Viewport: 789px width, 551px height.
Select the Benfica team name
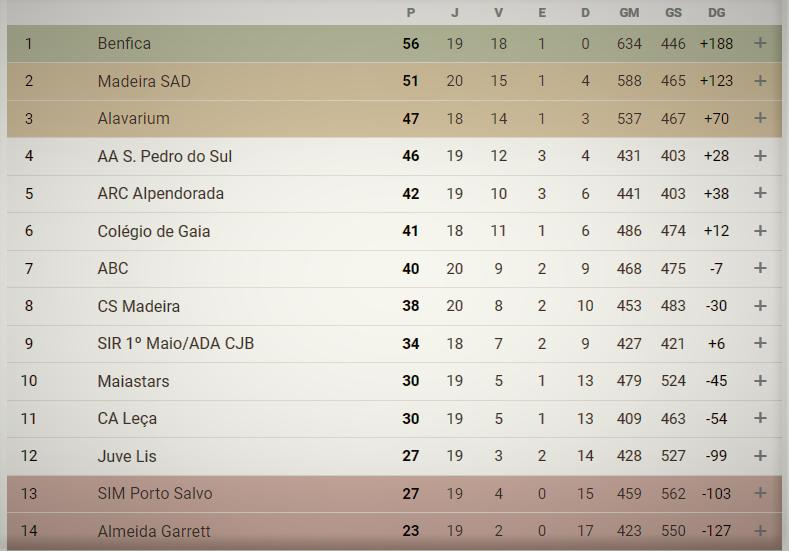(x=124, y=43)
